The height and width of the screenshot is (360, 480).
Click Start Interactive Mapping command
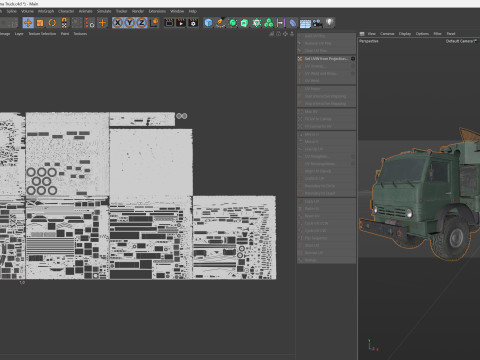tap(326, 96)
